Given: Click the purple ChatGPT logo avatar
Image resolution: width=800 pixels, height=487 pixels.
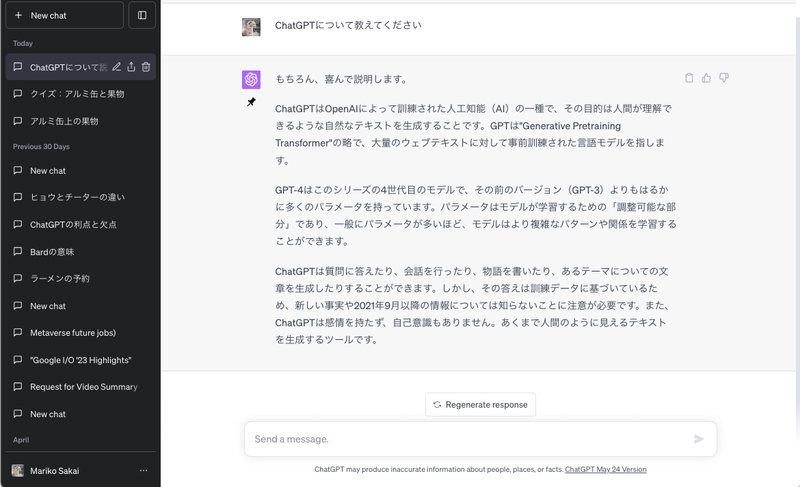Looking at the screenshot, I should tap(251, 80).
